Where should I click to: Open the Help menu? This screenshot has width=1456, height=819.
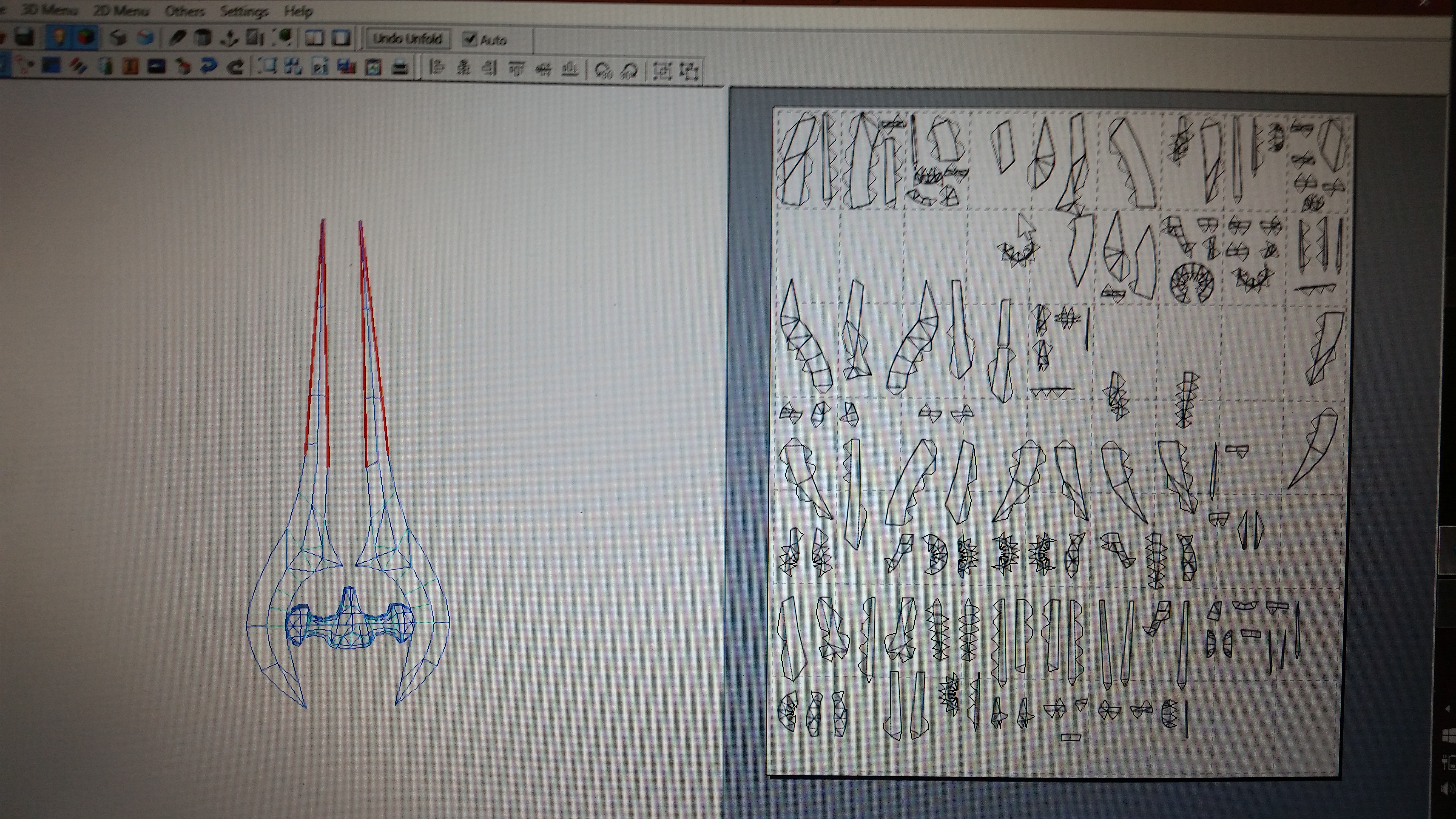tap(298, 11)
